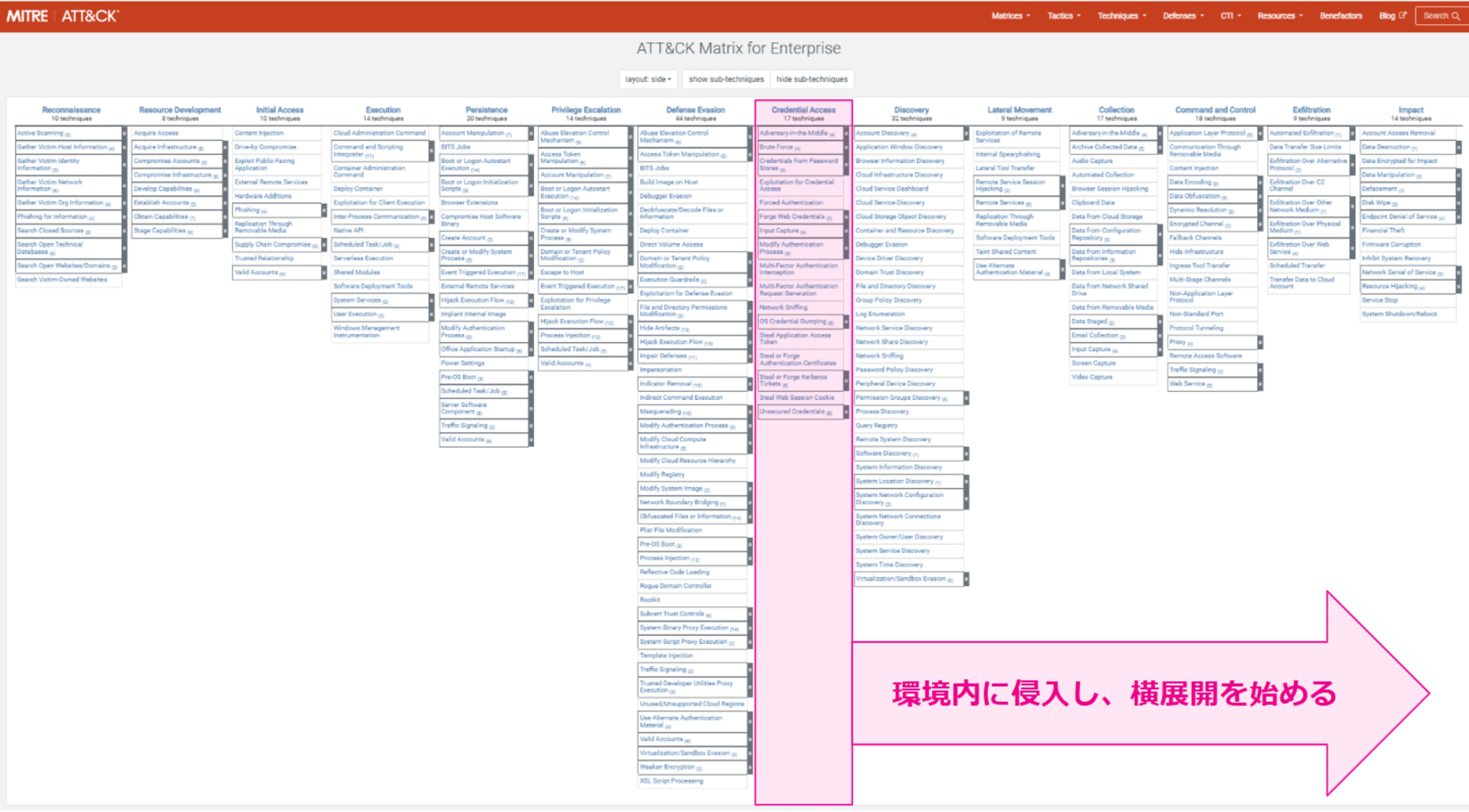
Task: Expand Application Layer Protocol sub-techniques handle
Action: 1260,134
